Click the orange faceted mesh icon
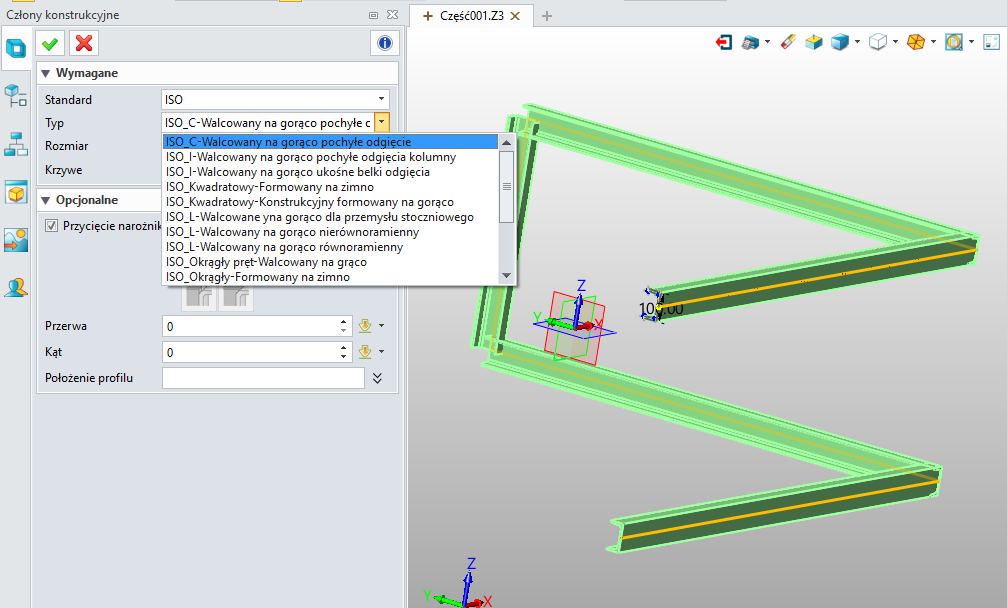The image size is (1007, 608). (915, 42)
